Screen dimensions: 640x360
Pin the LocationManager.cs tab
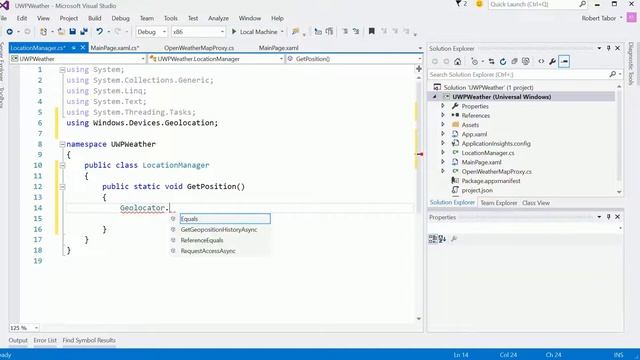74,48
